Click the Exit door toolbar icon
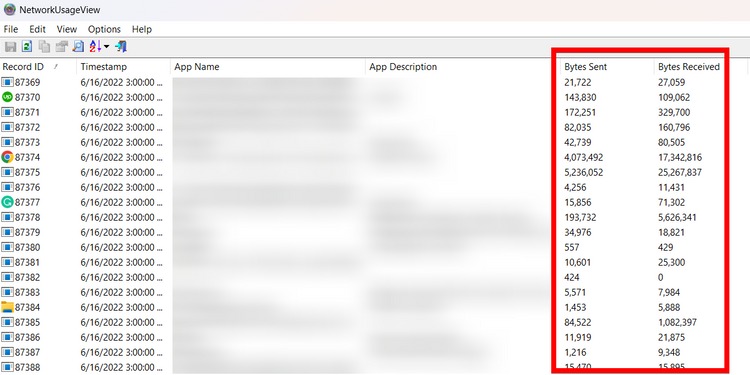Image resolution: width=750 pixels, height=375 pixels. [x=121, y=47]
